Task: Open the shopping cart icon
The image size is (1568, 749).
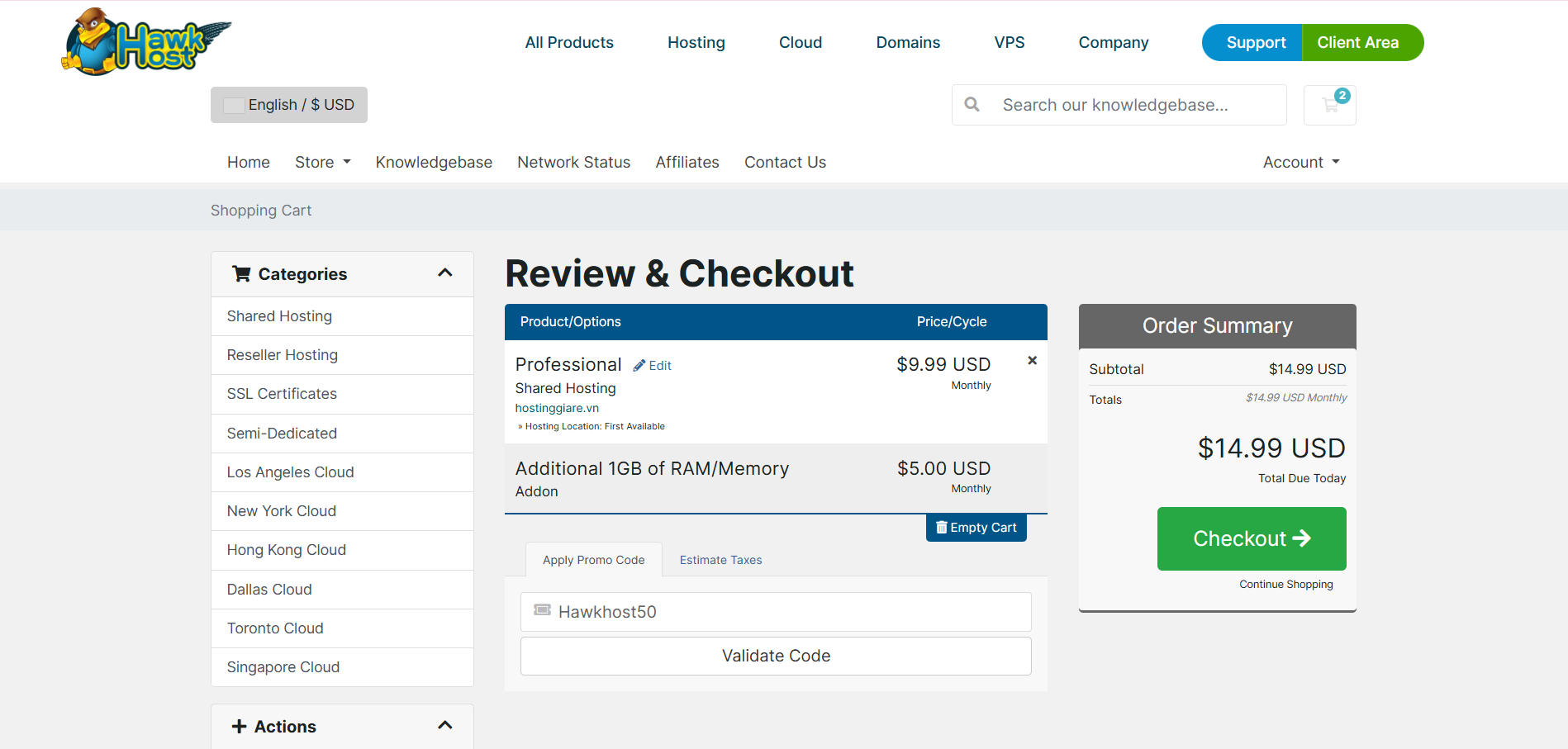Action: 1329,105
